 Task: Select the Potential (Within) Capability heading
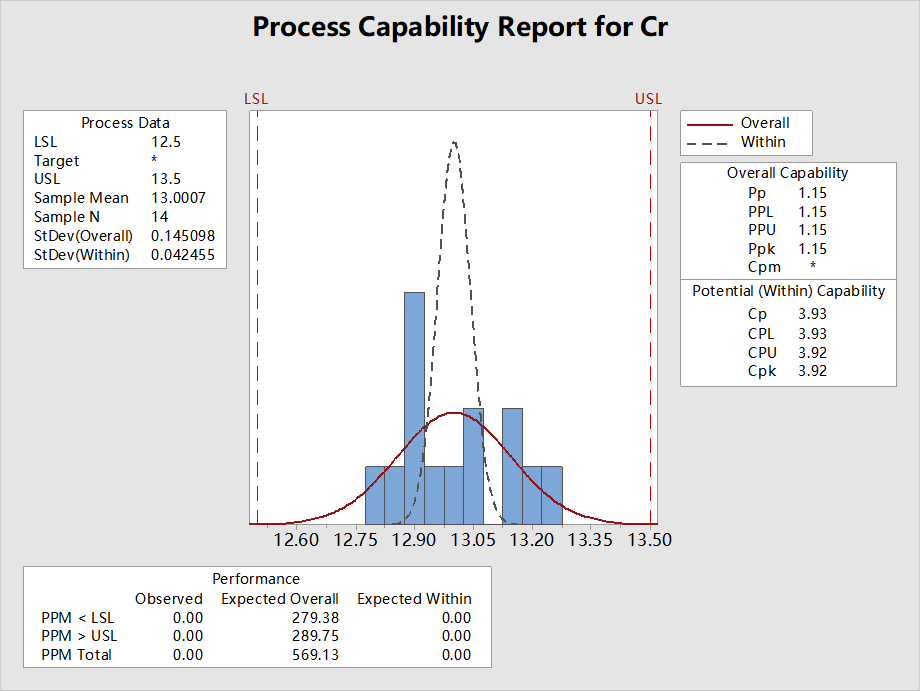788,291
